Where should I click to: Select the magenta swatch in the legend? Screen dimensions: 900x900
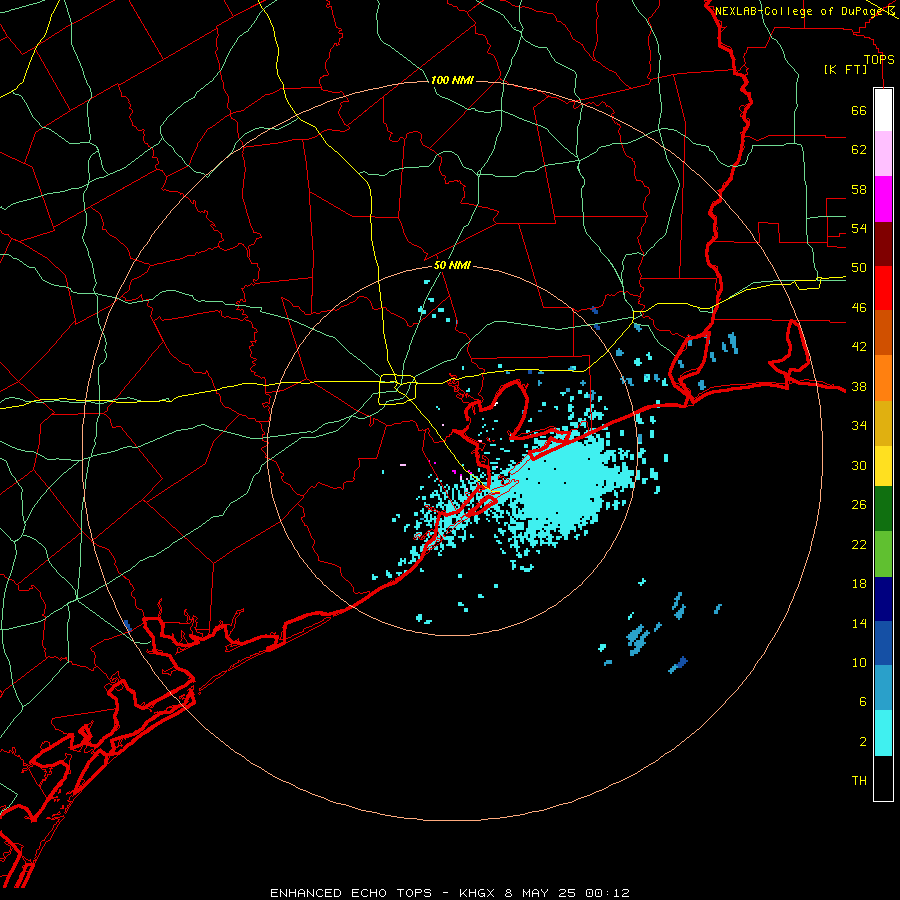coord(883,199)
